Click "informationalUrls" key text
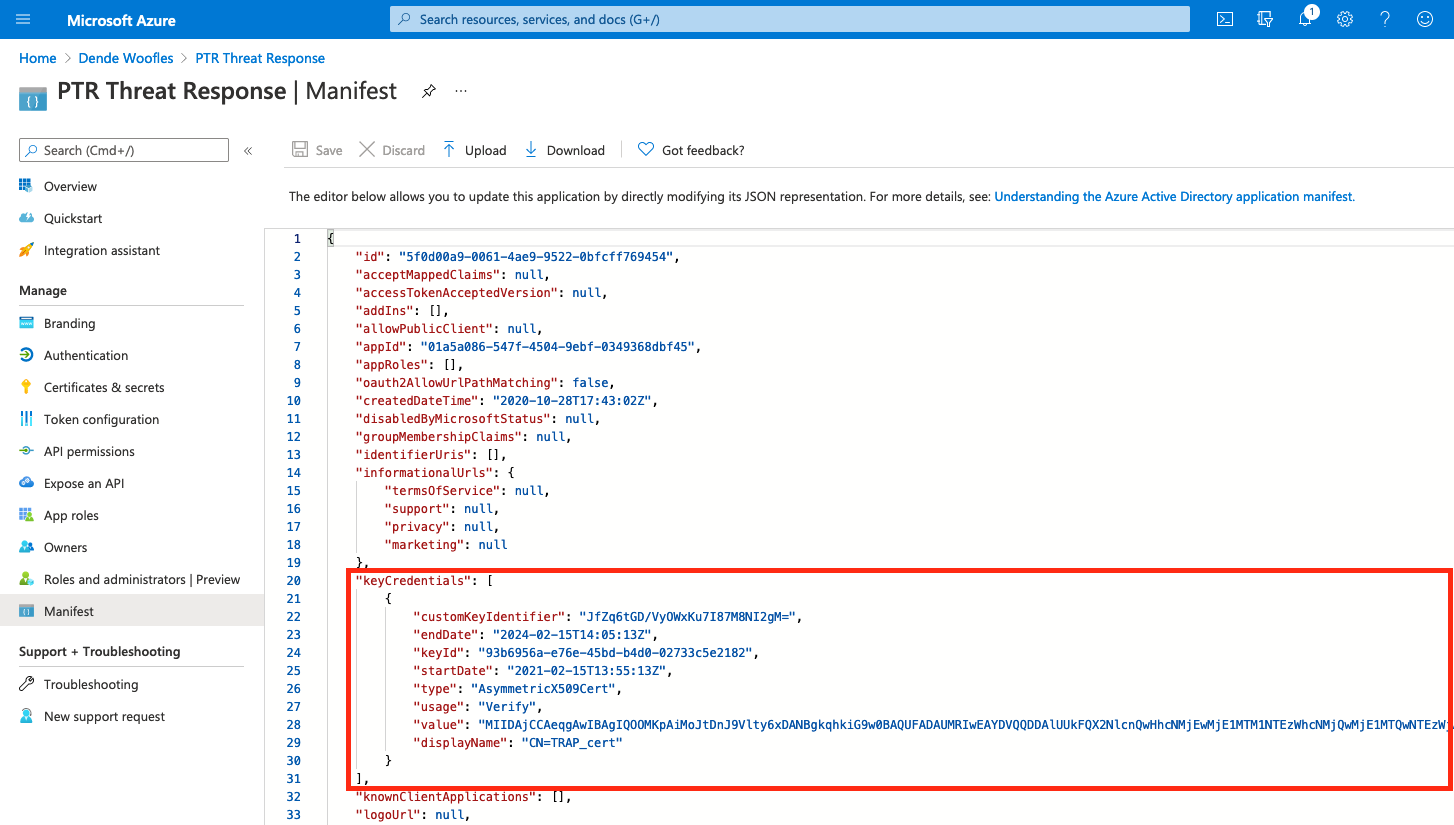The width and height of the screenshot is (1454, 825). point(422,472)
